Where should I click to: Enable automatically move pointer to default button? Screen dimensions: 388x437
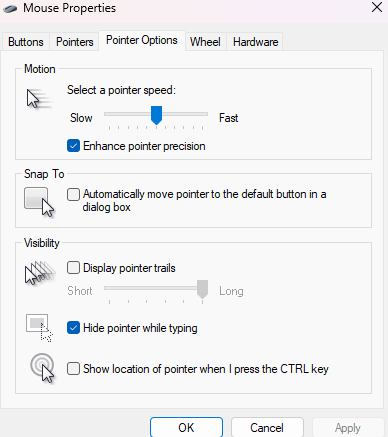(73, 194)
